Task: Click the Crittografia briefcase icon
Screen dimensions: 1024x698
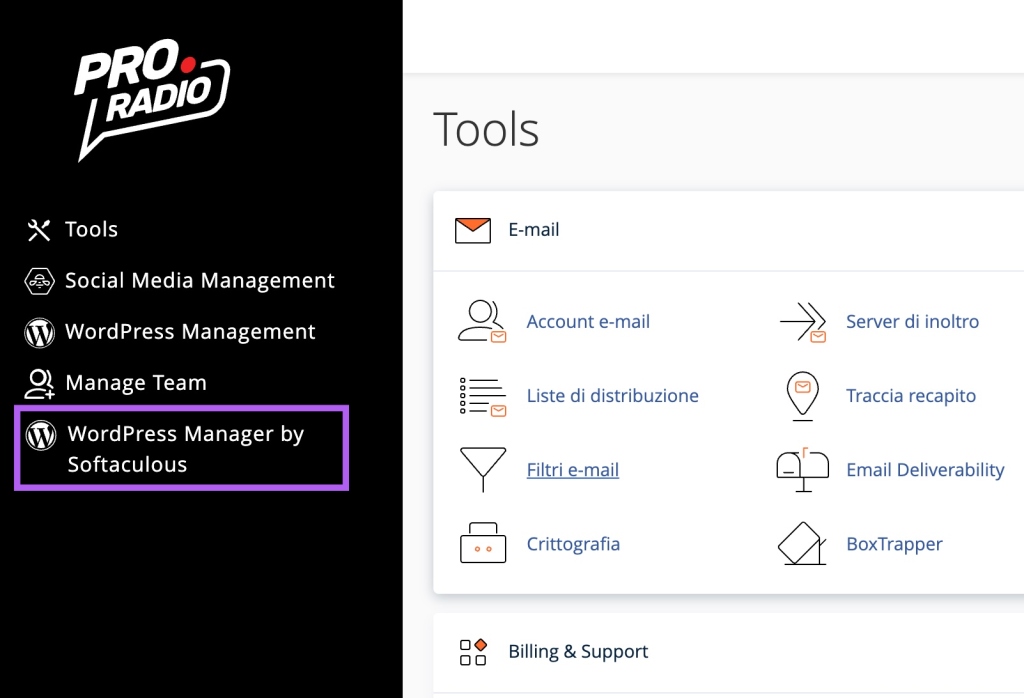Action: (x=482, y=544)
